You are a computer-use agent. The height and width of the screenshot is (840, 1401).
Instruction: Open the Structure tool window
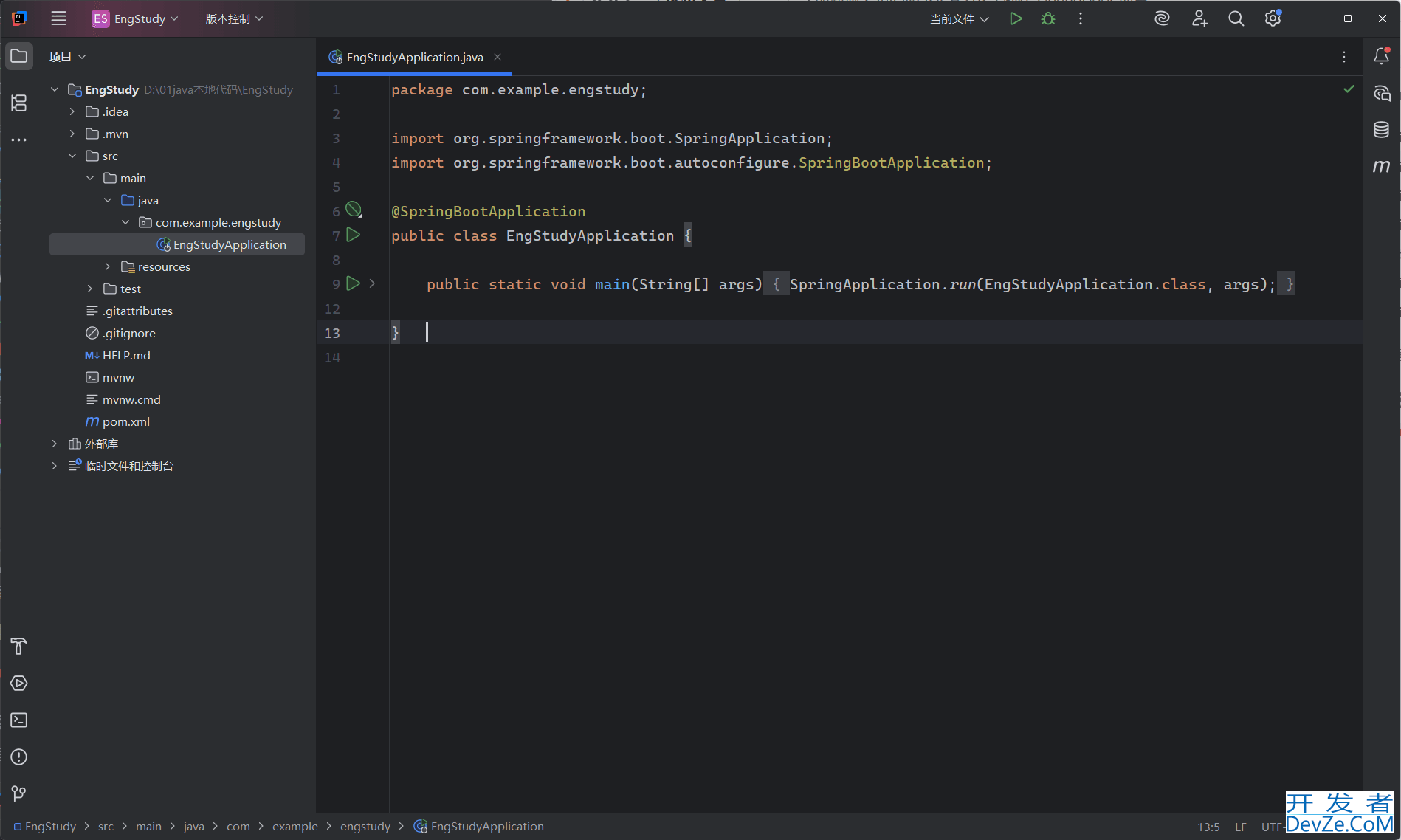point(19,103)
